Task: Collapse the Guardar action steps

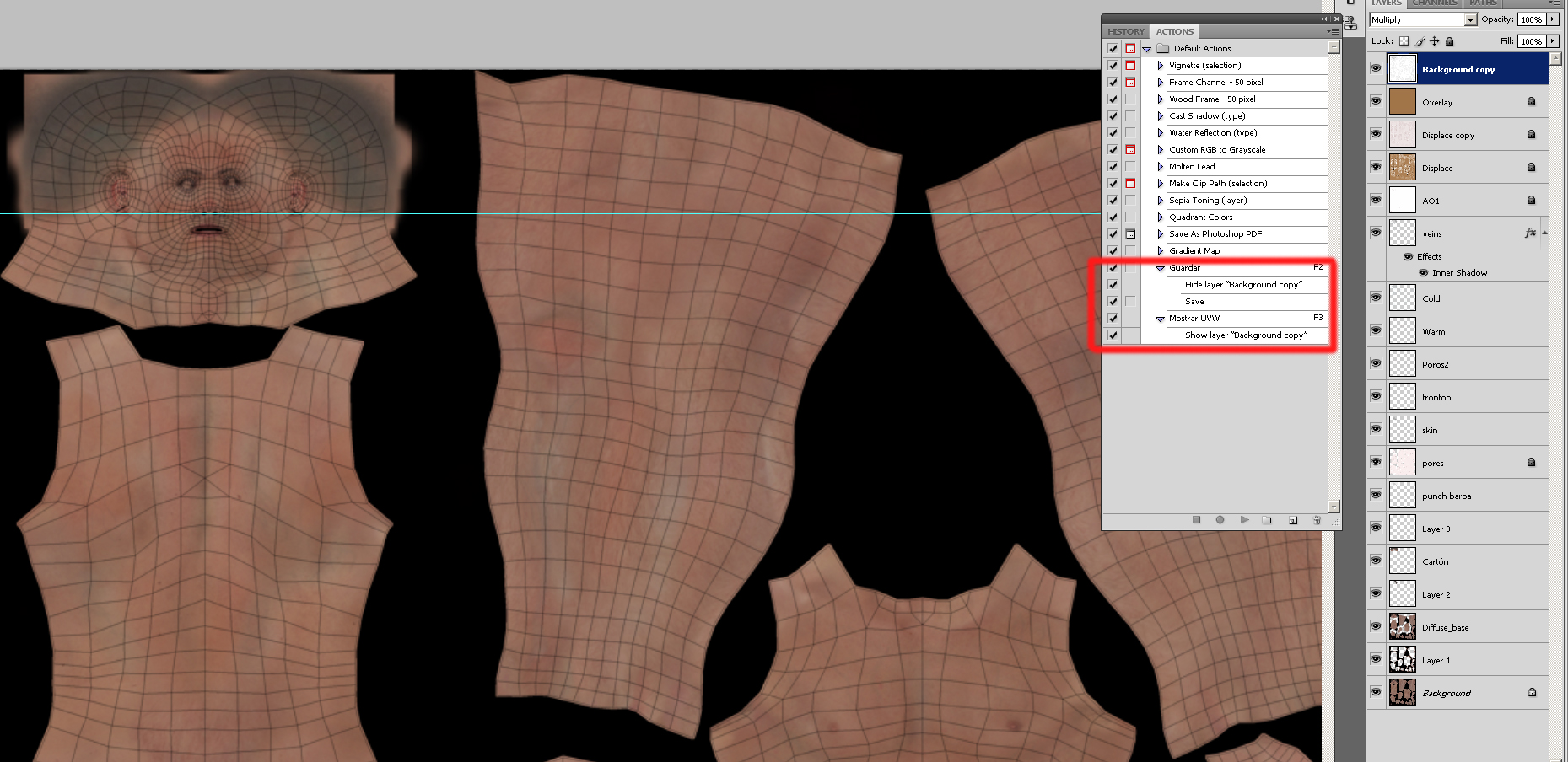Action: pos(1160,268)
